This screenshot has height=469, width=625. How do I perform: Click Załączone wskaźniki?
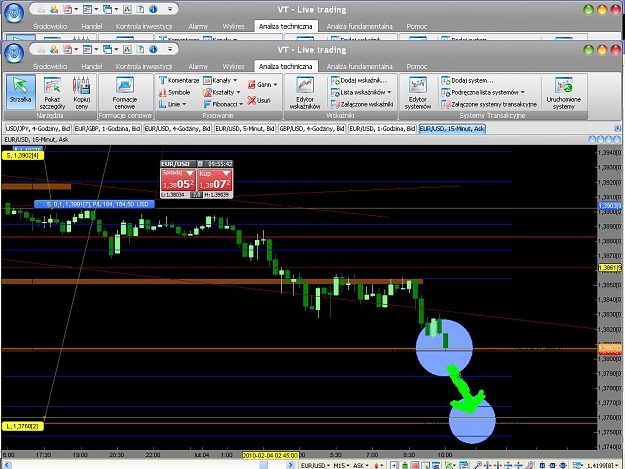coord(362,104)
